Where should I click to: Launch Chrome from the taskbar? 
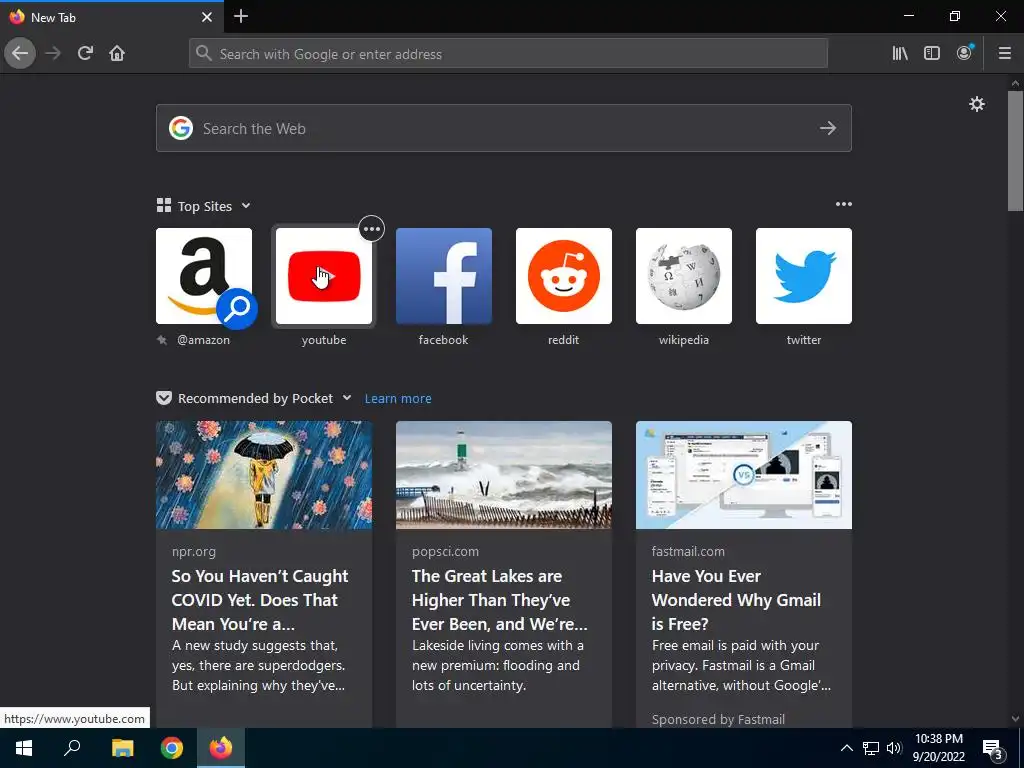(x=172, y=748)
